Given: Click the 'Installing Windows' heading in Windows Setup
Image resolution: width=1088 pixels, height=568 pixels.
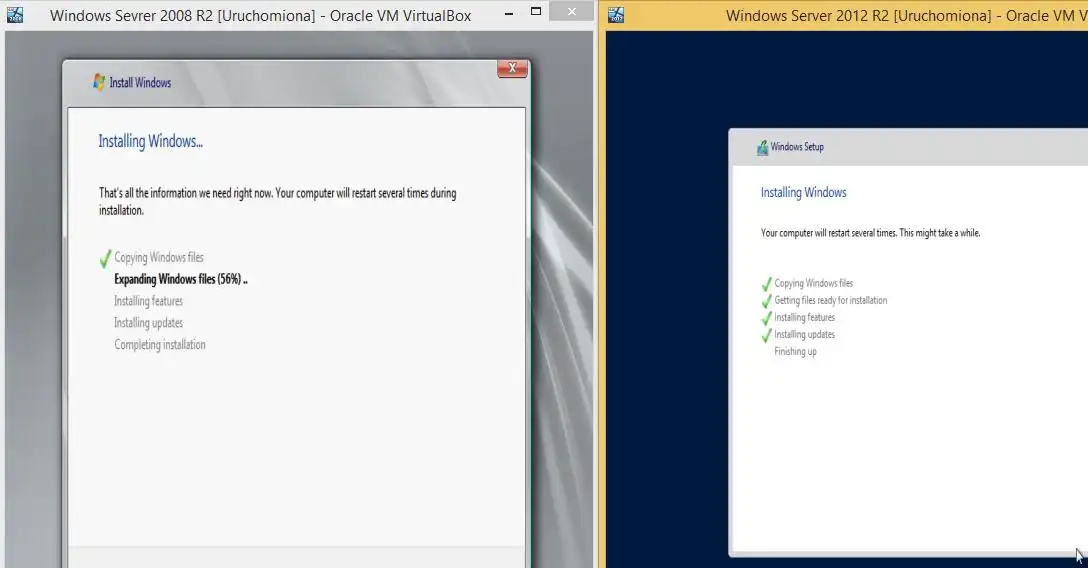Looking at the screenshot, I should 804,192.
